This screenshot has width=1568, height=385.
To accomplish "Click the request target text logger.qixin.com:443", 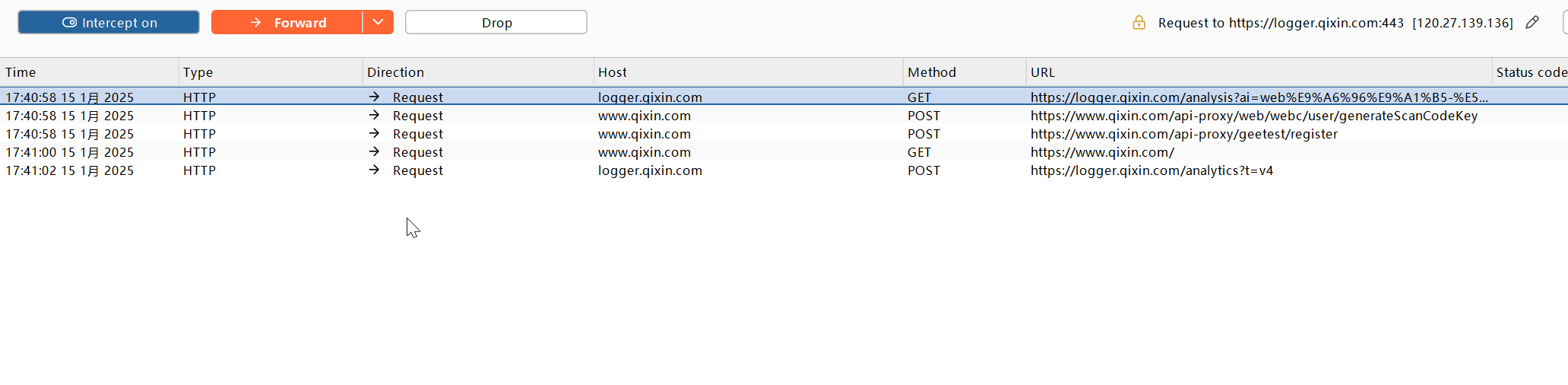I will point(1281,23).
